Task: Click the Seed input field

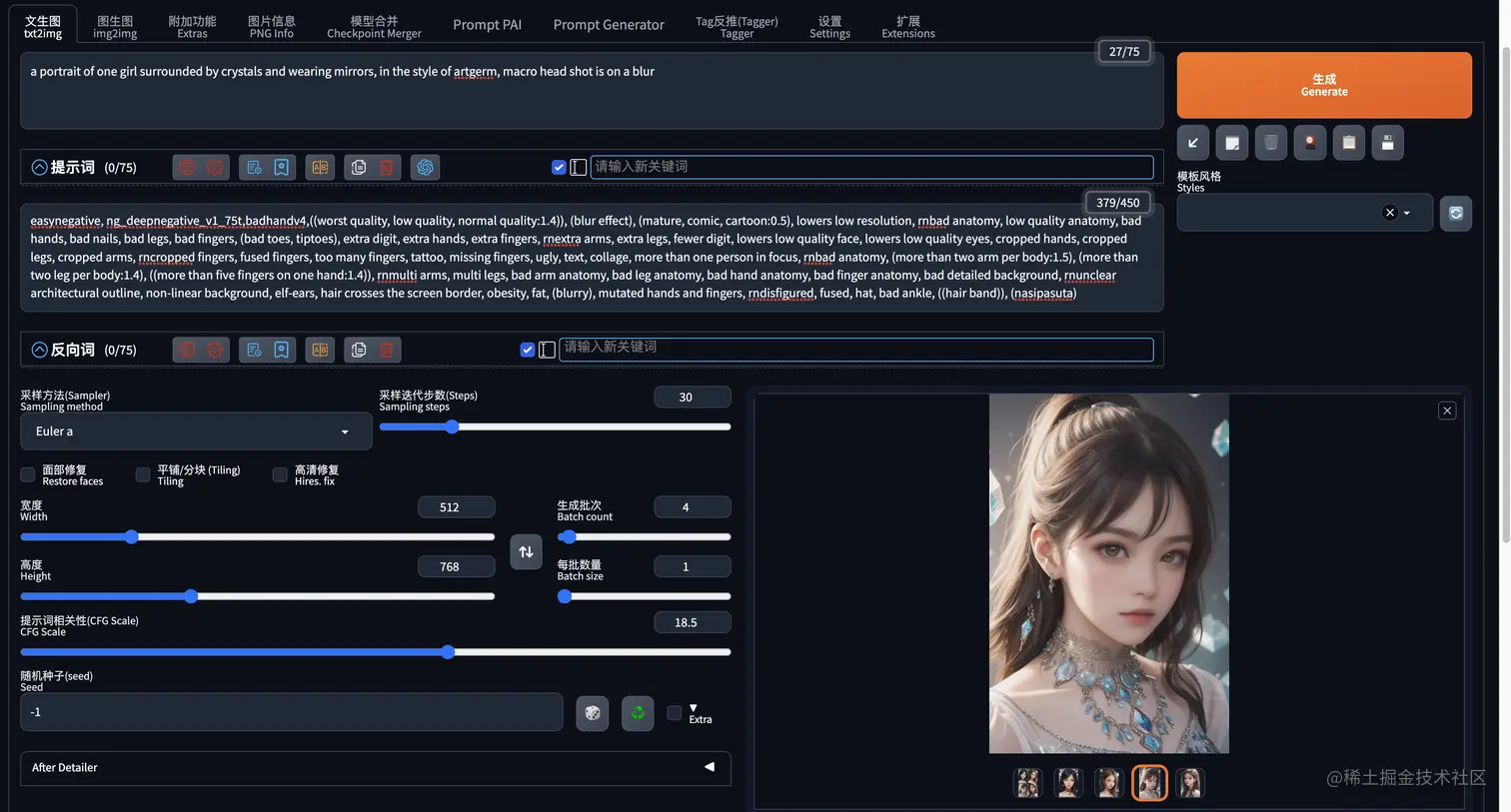Action: tap(292, 712)
